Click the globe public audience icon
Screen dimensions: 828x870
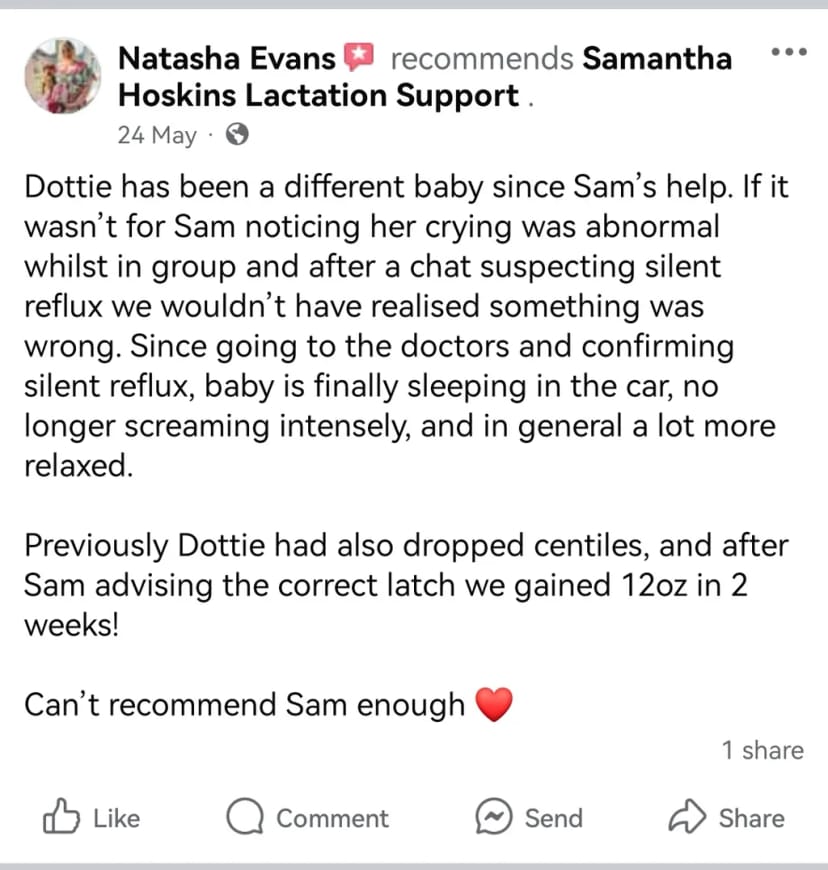238,134
